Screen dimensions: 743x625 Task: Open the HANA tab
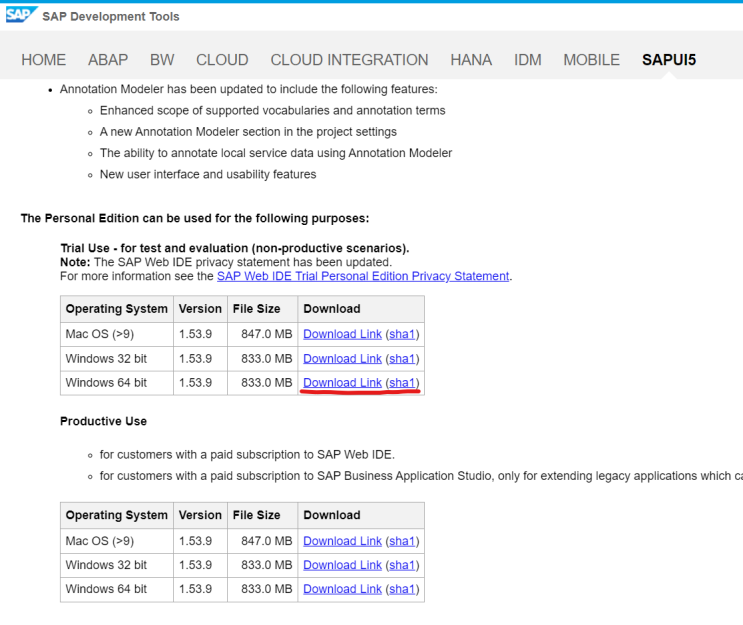(x=471, y=60)
